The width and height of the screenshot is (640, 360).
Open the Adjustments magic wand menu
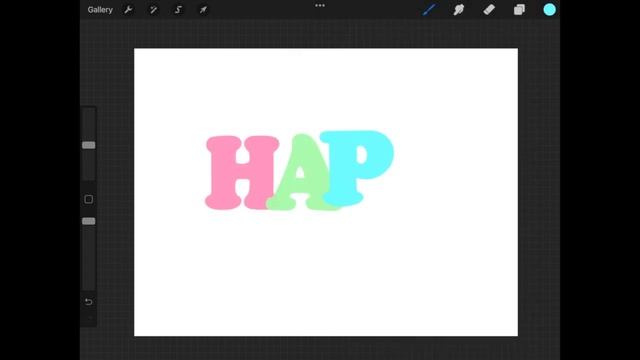(x=153, y=10)
